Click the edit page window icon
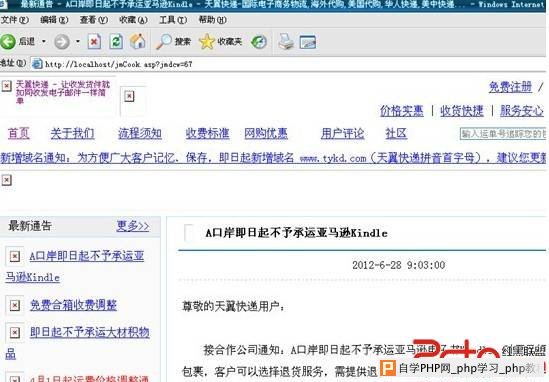549x382 pixels. pos(308,42)
